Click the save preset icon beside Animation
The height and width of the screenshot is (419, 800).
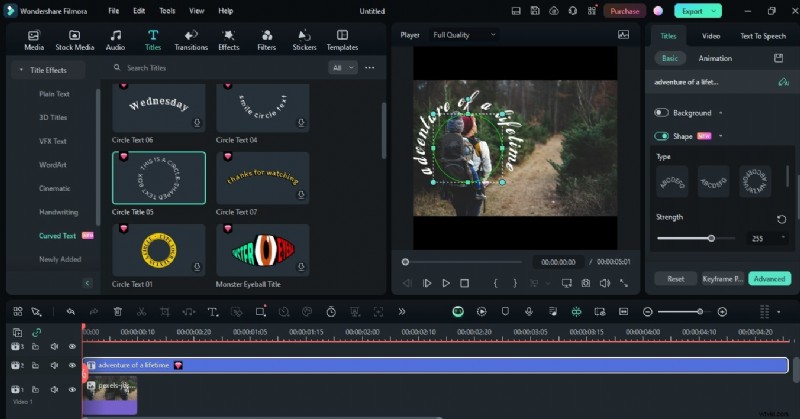tap(779, 58)
